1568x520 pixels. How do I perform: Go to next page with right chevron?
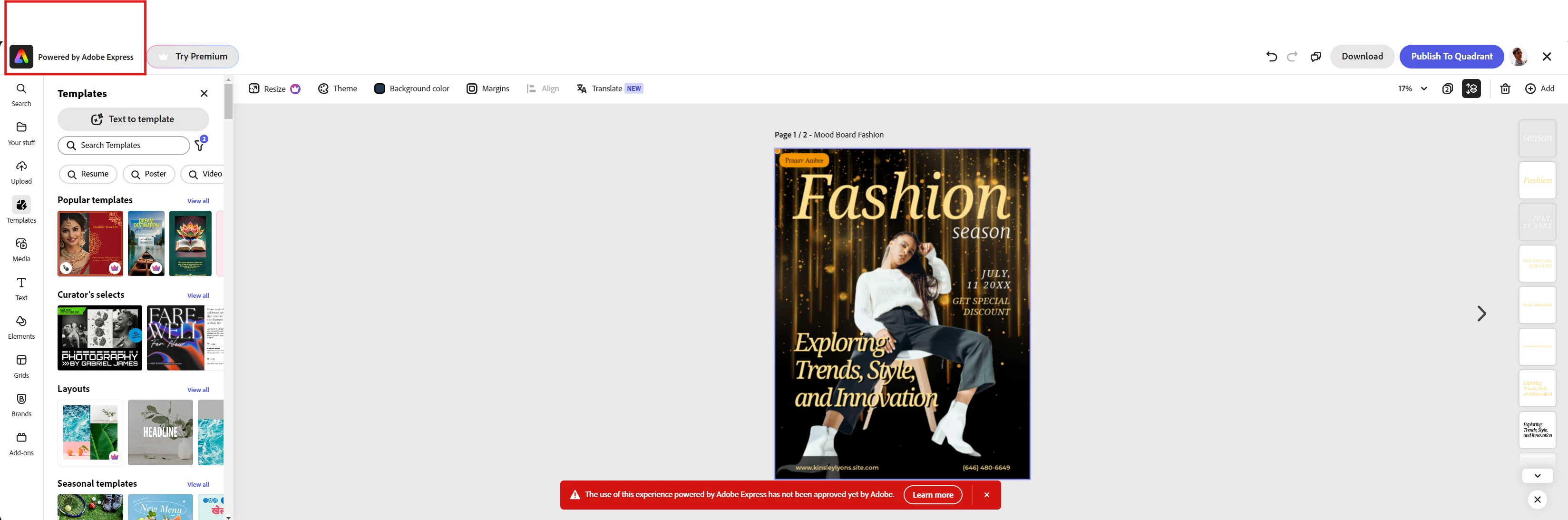click(x=1481, y=314)
